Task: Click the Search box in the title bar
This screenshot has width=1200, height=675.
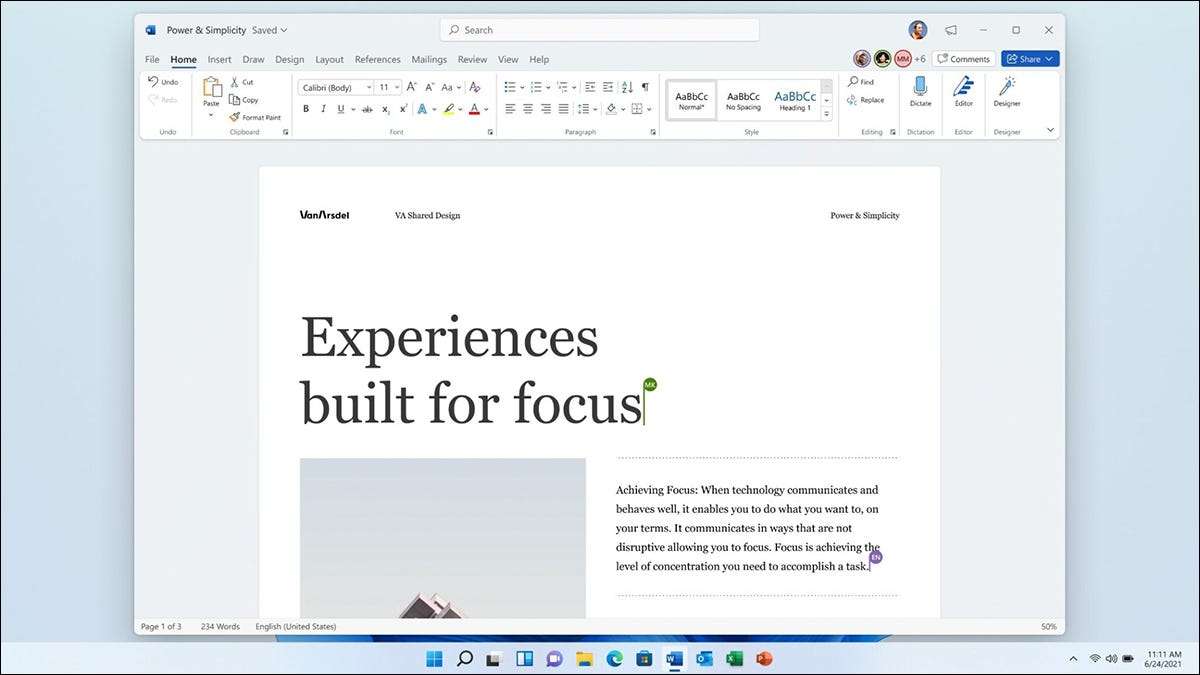Action: pyautogui.click(x=599, y=30)
